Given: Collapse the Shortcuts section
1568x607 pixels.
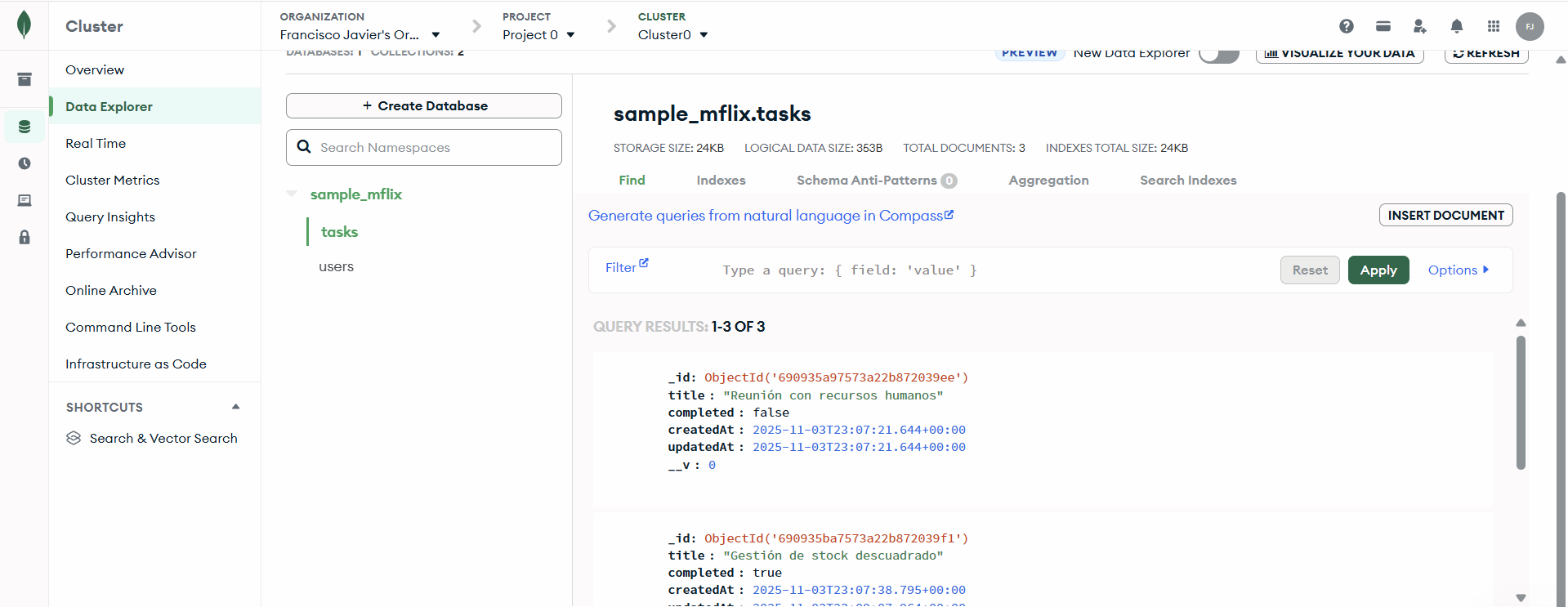Looking at the screenshot, I should [236, 407].
